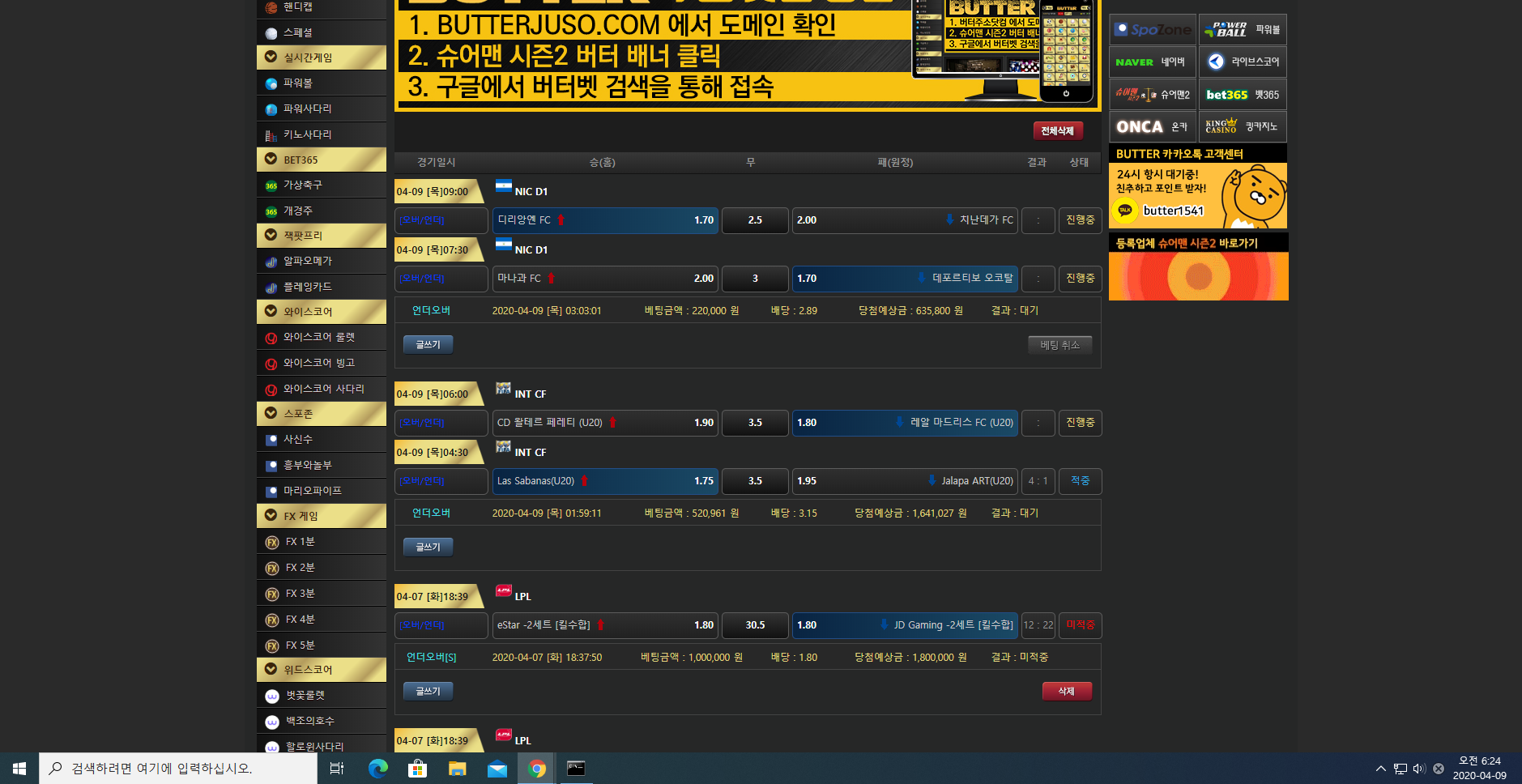
Task: Open Task View in the taskbar
Action: pos(337,769)
